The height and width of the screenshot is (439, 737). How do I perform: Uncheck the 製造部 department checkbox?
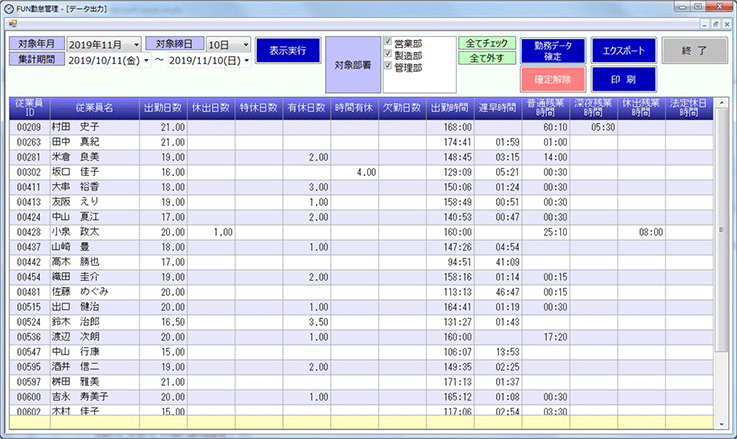(x=390, y=56)
